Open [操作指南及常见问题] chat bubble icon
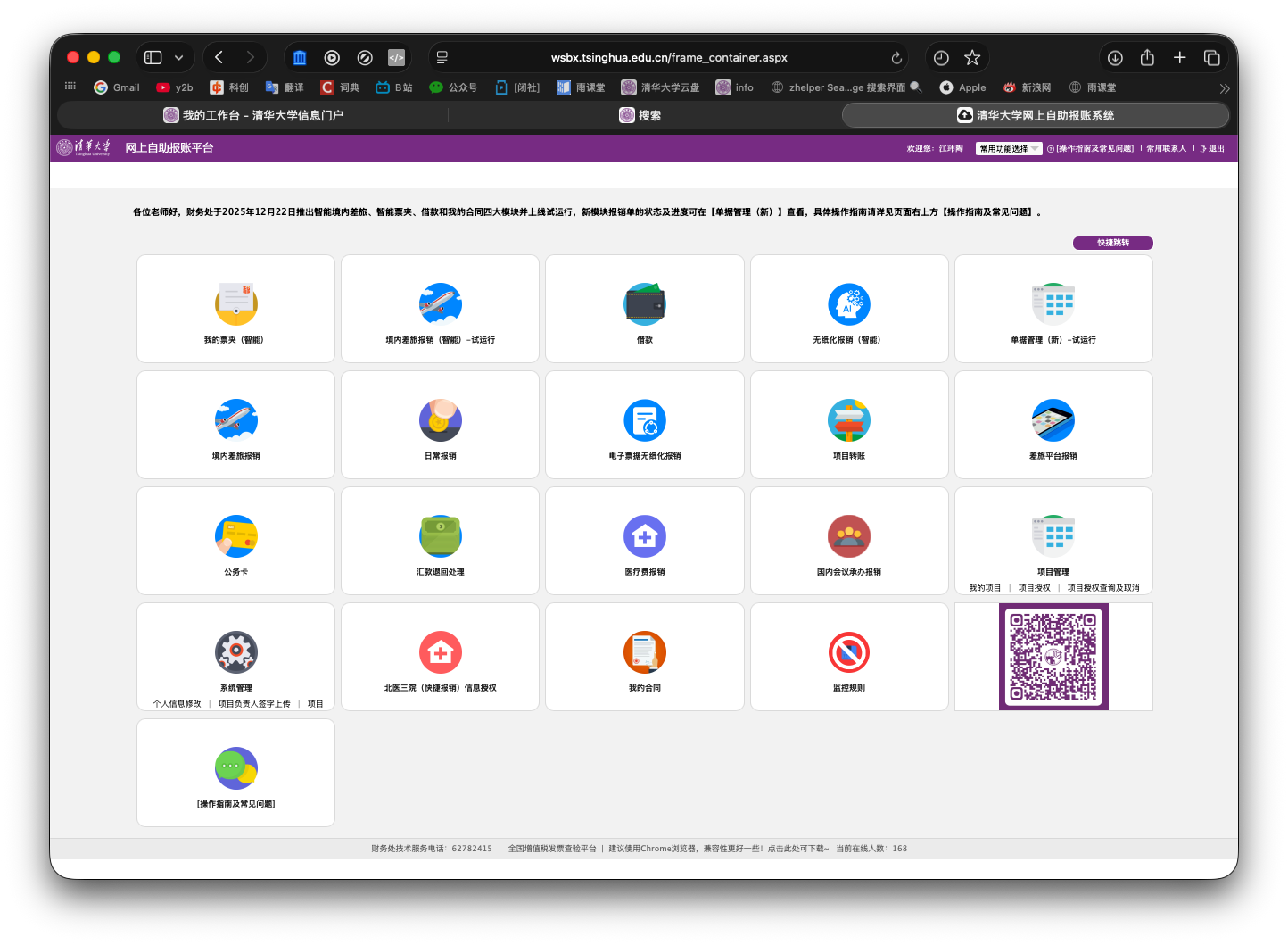1288x945 pixels. coord(236,768)
